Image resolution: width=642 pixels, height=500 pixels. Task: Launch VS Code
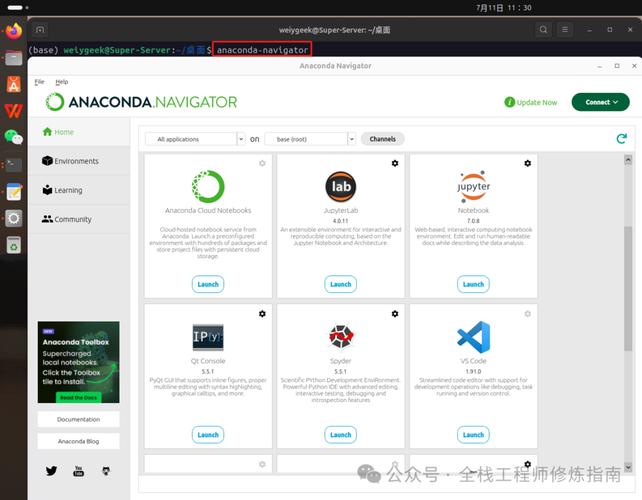coord(473,435)
